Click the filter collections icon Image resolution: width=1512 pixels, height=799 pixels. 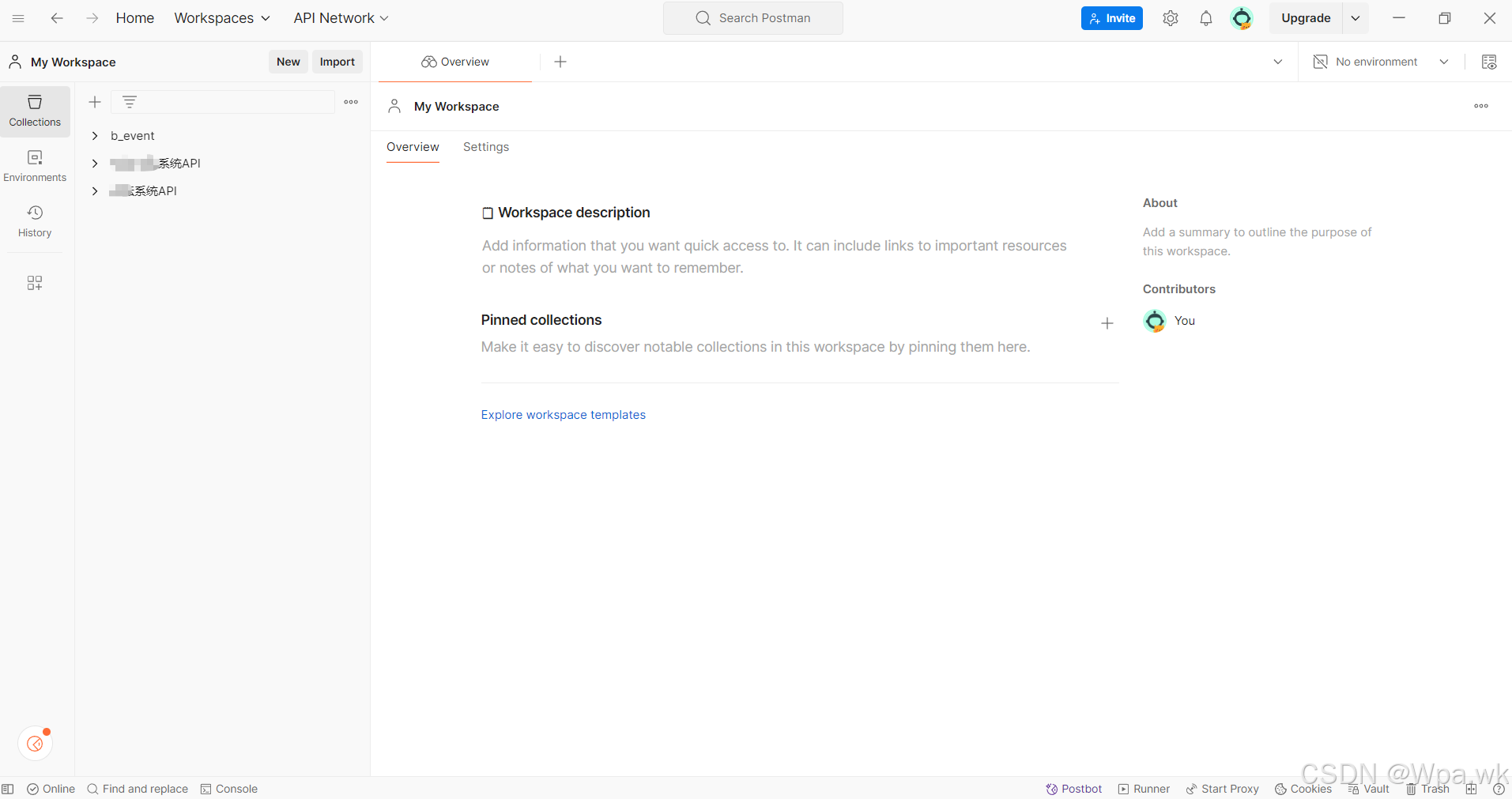pos(130,102)
